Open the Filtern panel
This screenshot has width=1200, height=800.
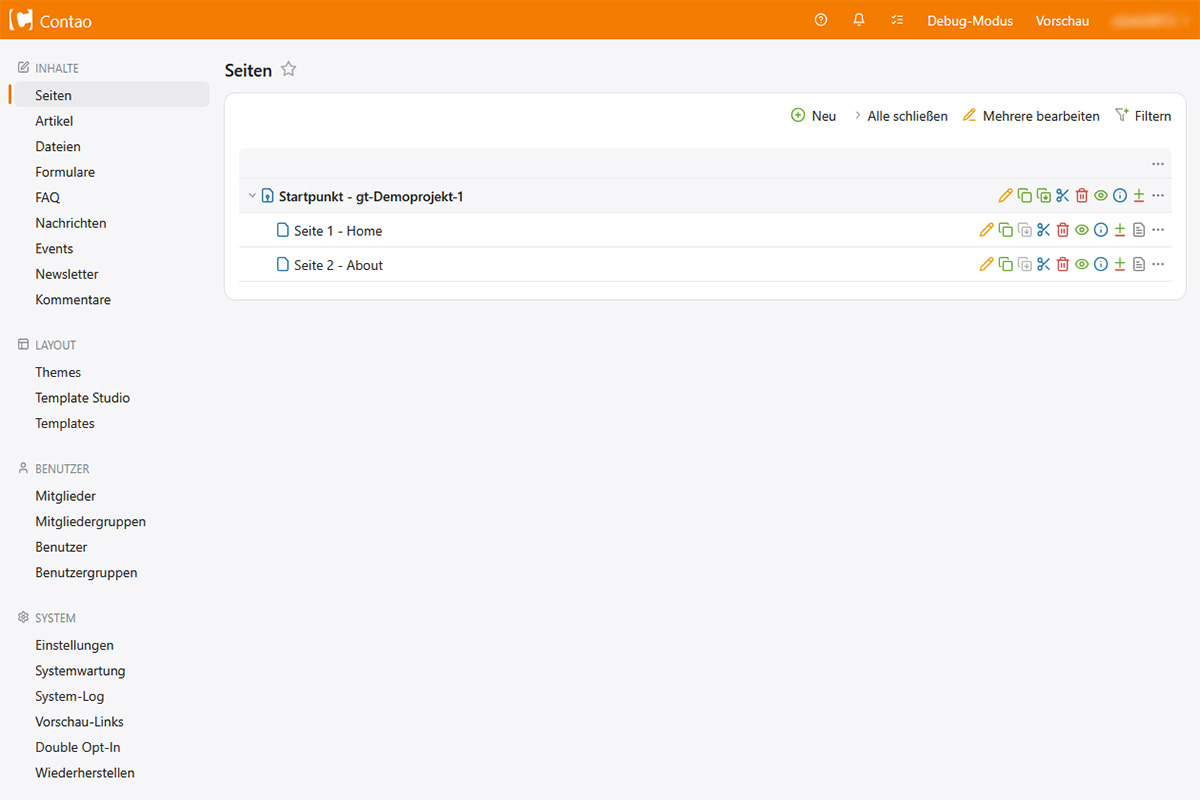point(1143,116)
